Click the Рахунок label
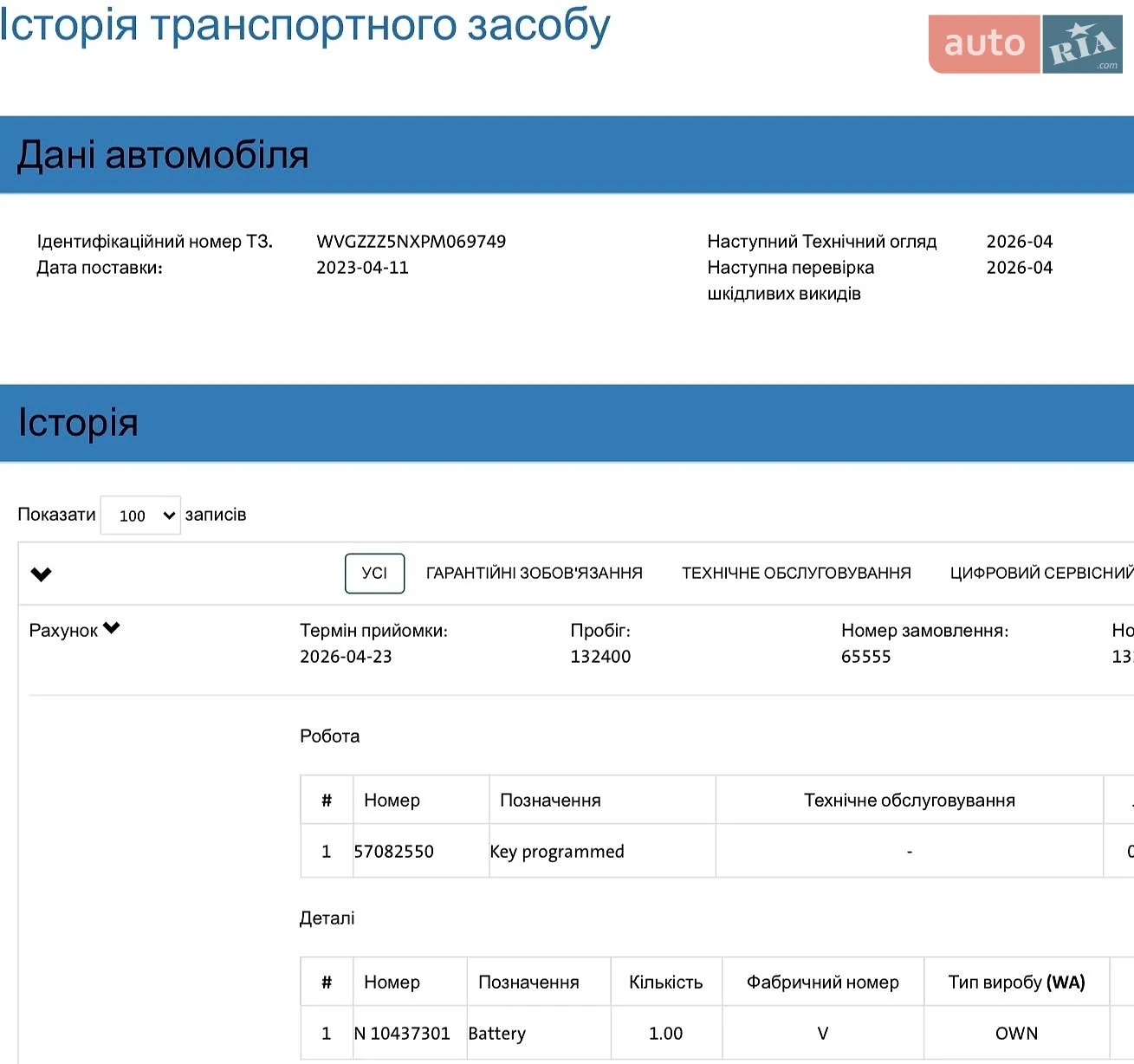 click(63, 631)
